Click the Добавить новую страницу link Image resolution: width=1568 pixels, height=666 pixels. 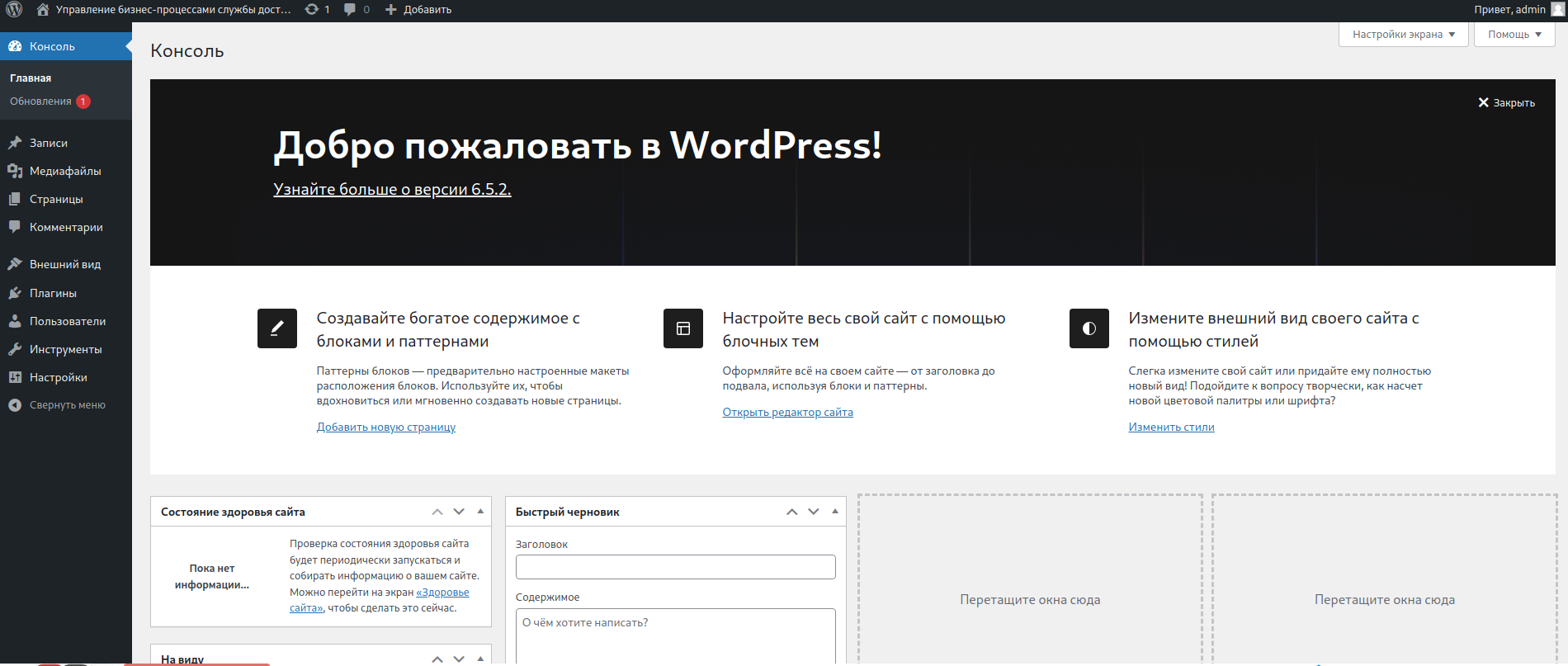pyautogui.click(x=386, y=427)
